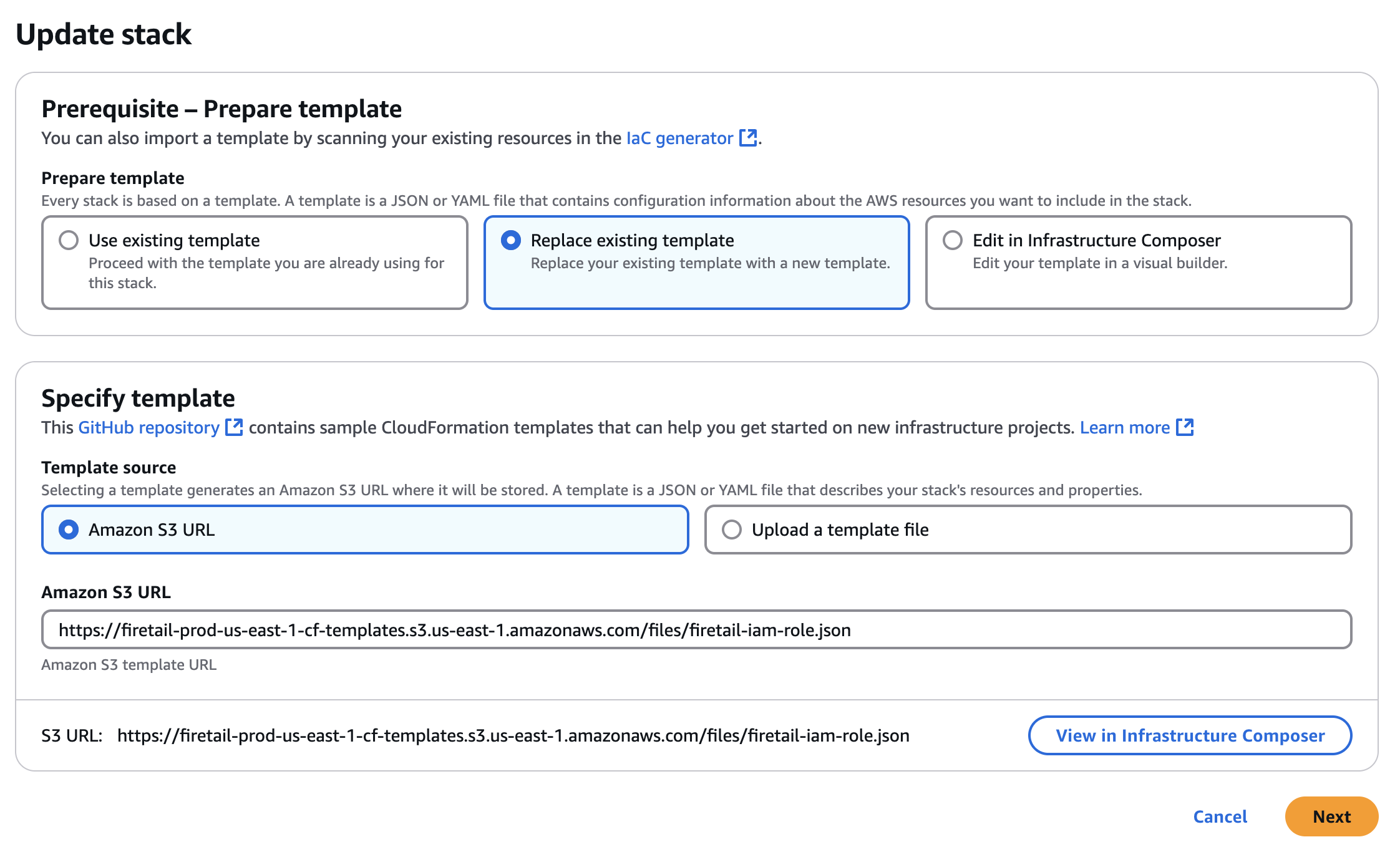Select the Amazon S3 URL radio button
The width and height of the screenshot is (1400, 842).
[69, 530]
